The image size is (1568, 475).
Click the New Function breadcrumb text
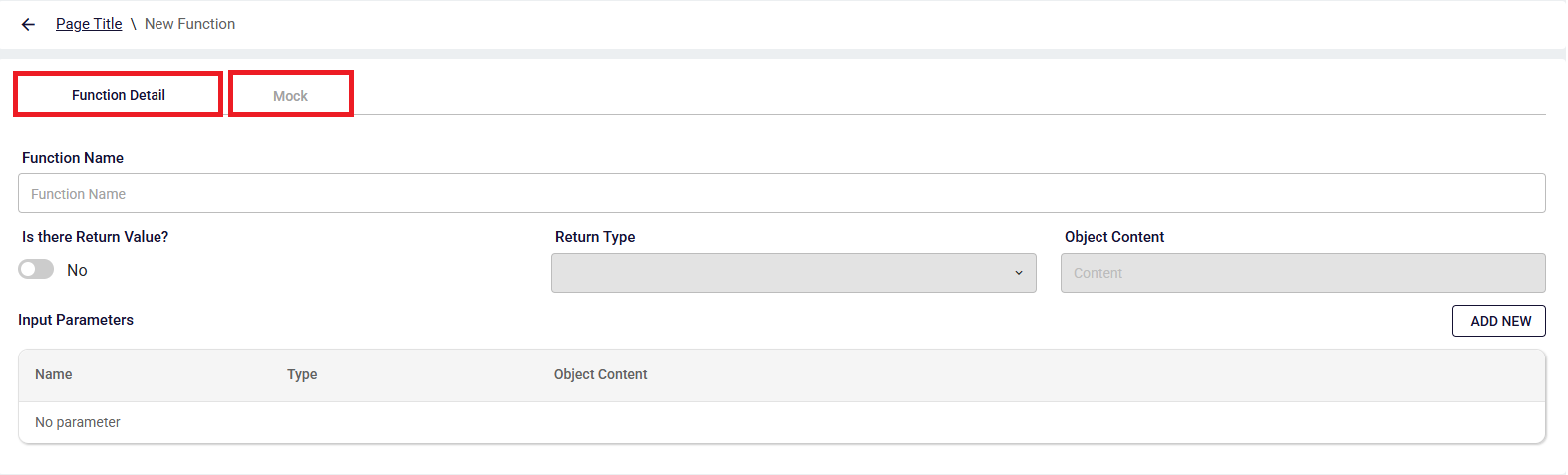point(189,24)
